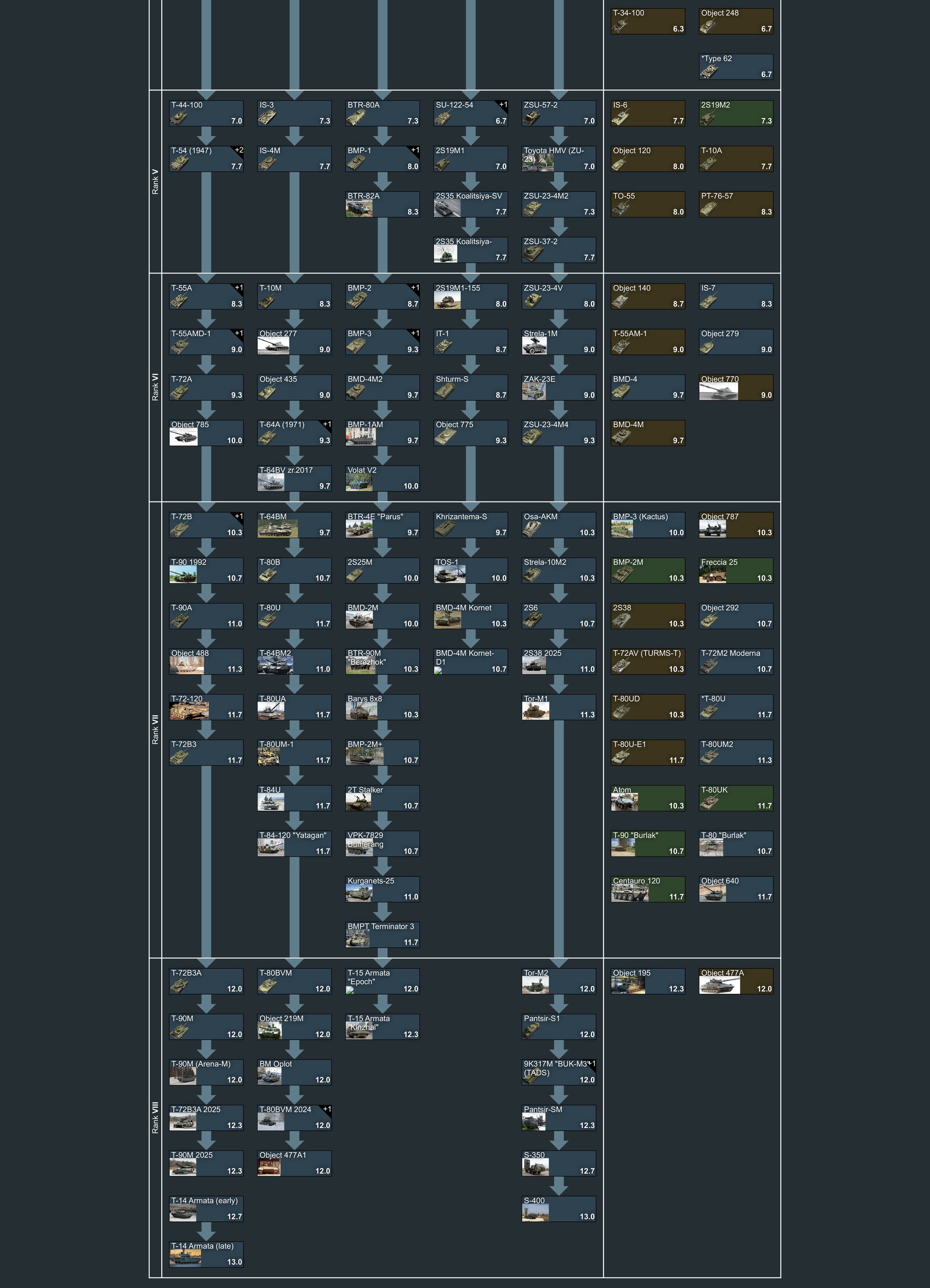Select the S-400 vehicle thumbnail

[535, 1213]
